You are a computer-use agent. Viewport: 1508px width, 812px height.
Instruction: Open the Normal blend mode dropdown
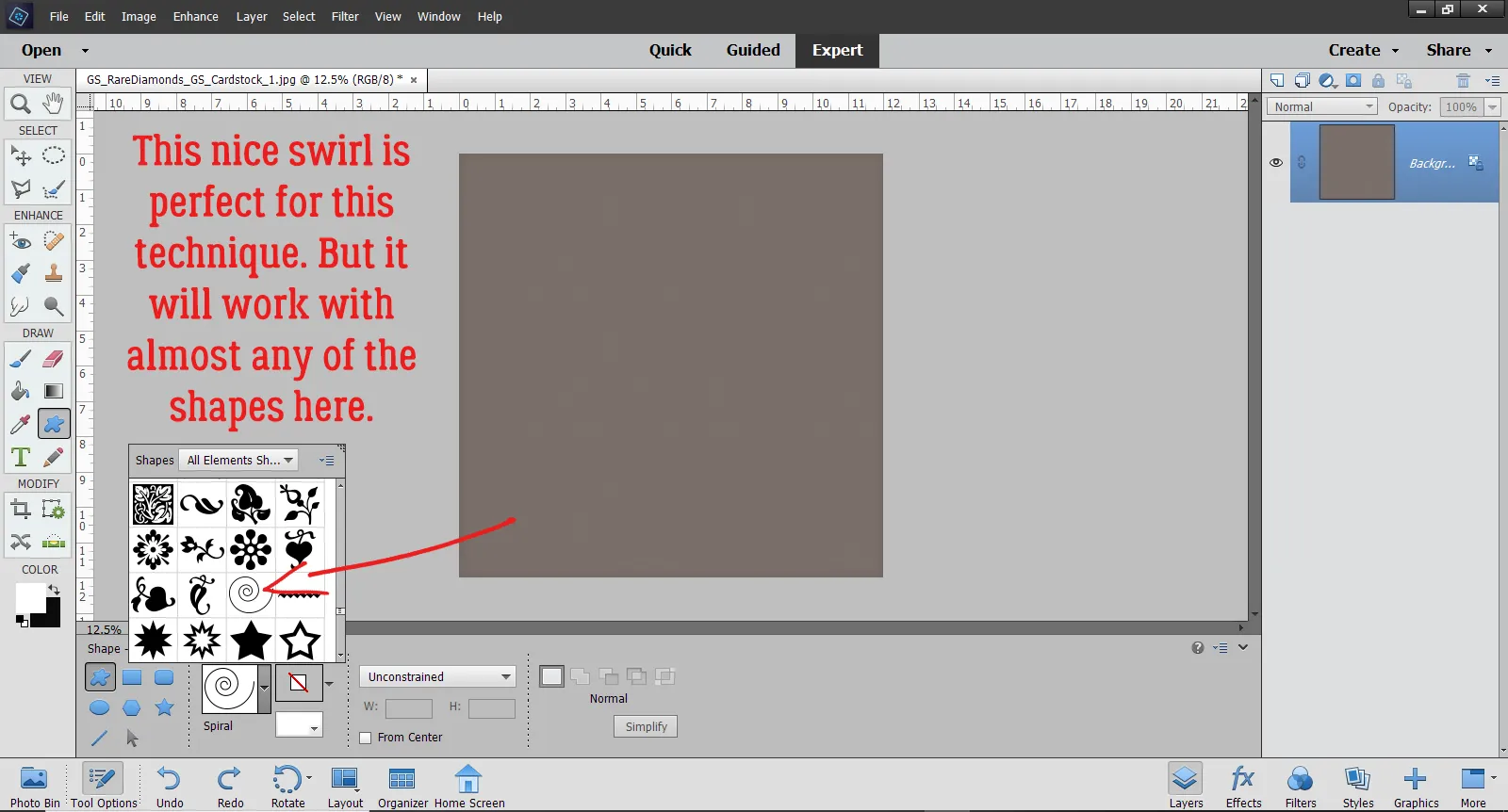click(1322, 107)
